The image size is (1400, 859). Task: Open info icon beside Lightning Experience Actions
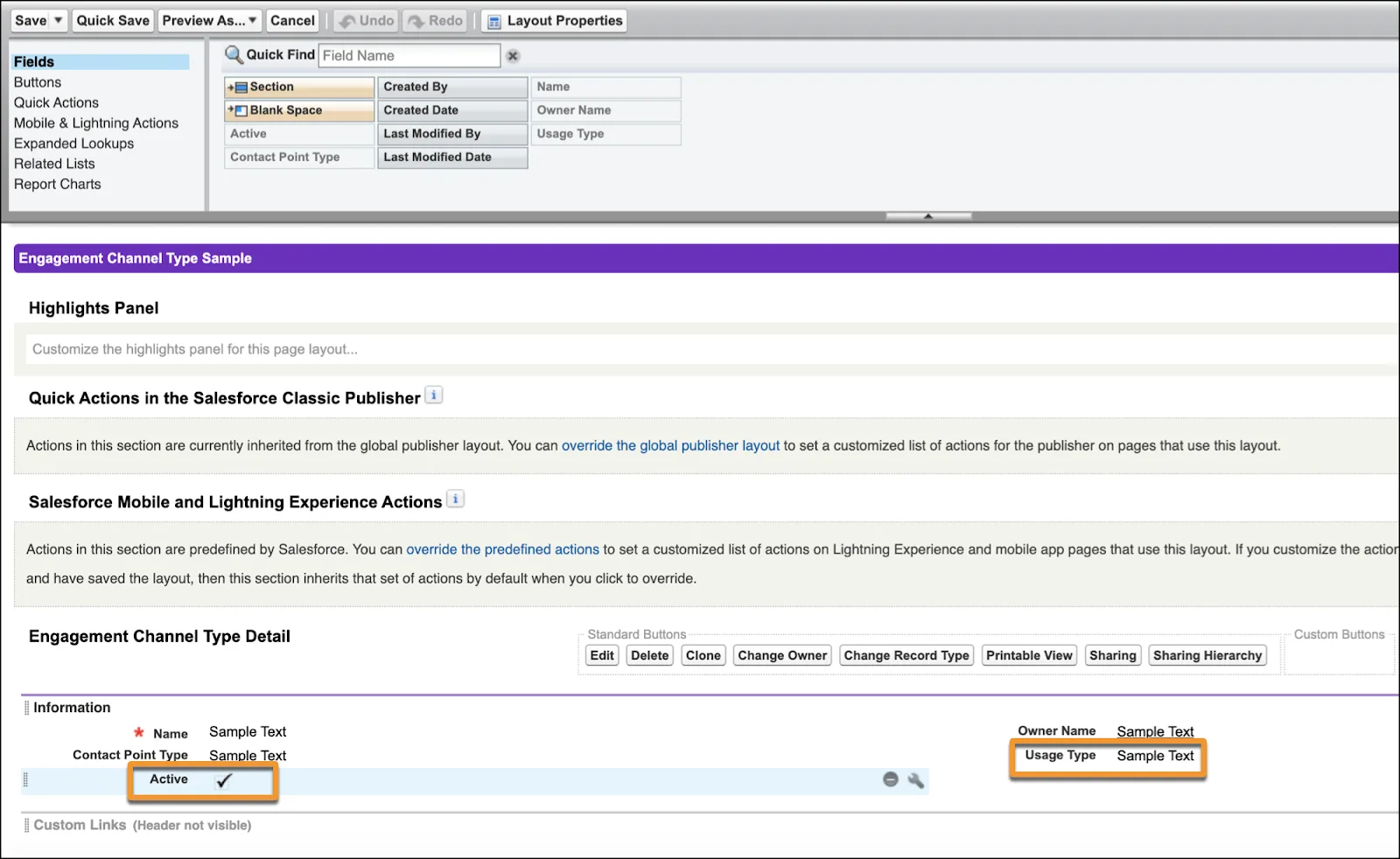click(455, 499)
